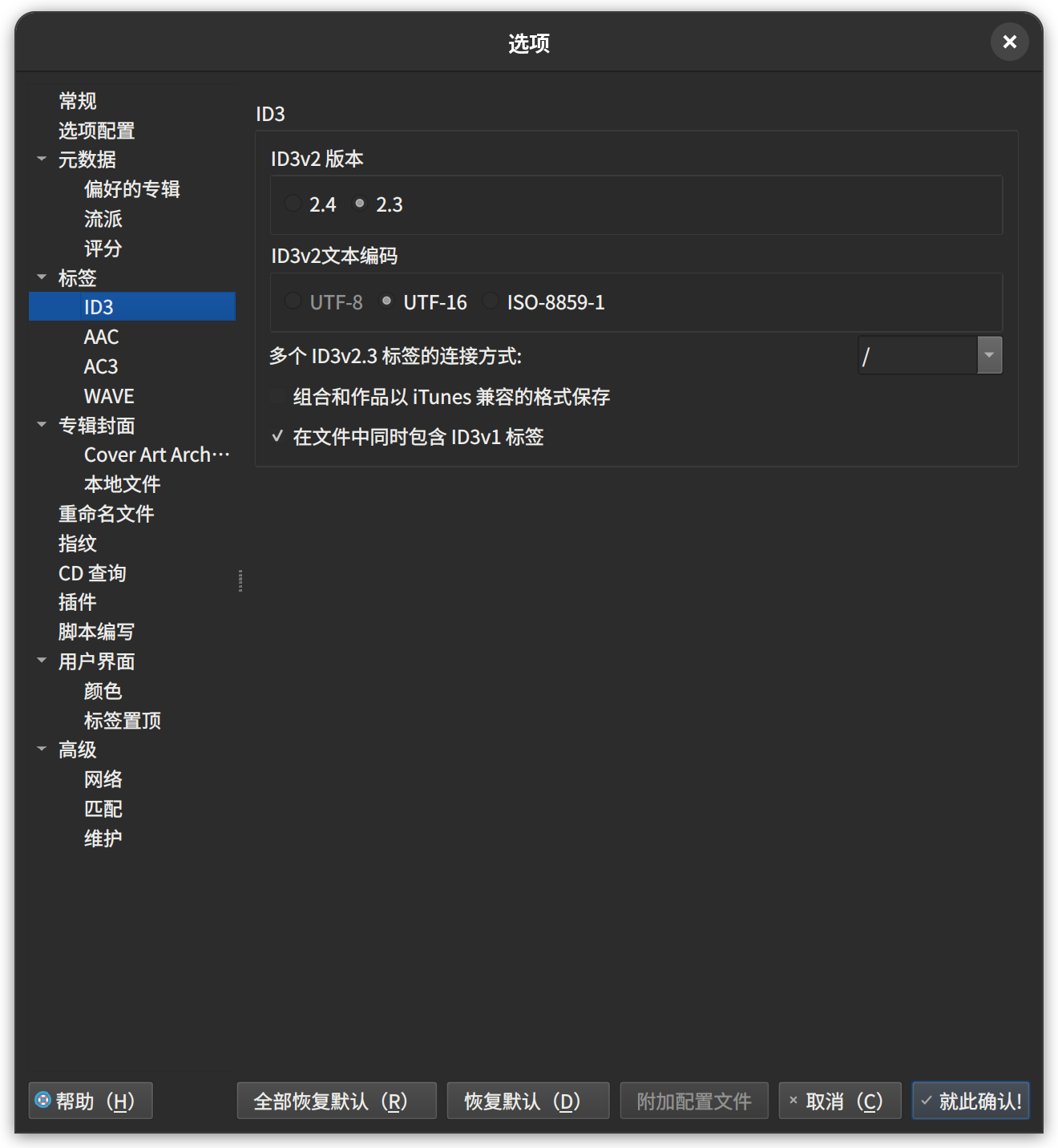
Task: Choose ISO-8859-1 text encoding
Action: pos(491,301)
